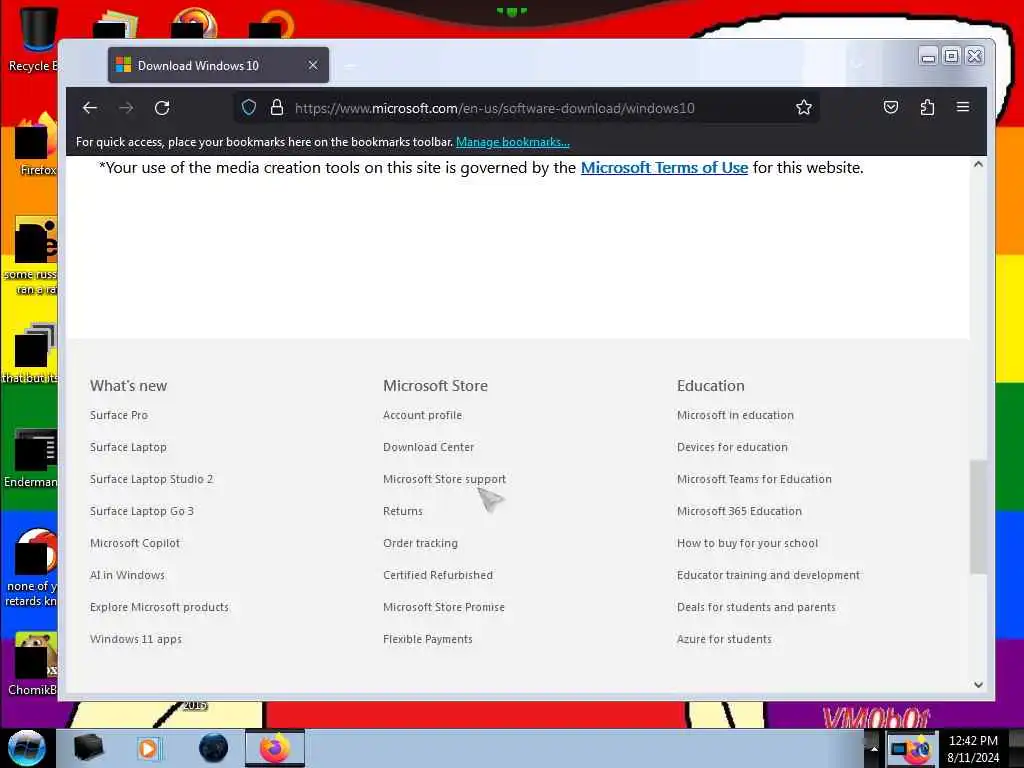Open Educator training and development link

pos(768,575)
